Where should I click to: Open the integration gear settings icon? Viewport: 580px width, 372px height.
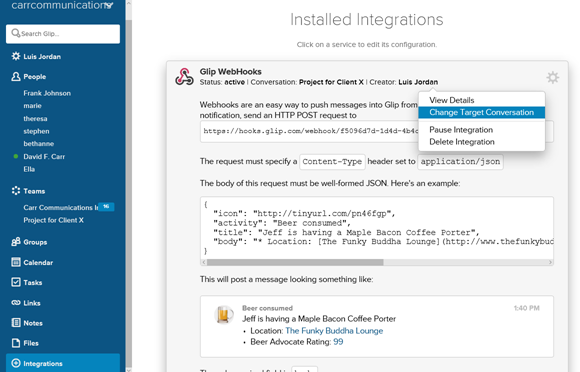(x=553, y=78)
